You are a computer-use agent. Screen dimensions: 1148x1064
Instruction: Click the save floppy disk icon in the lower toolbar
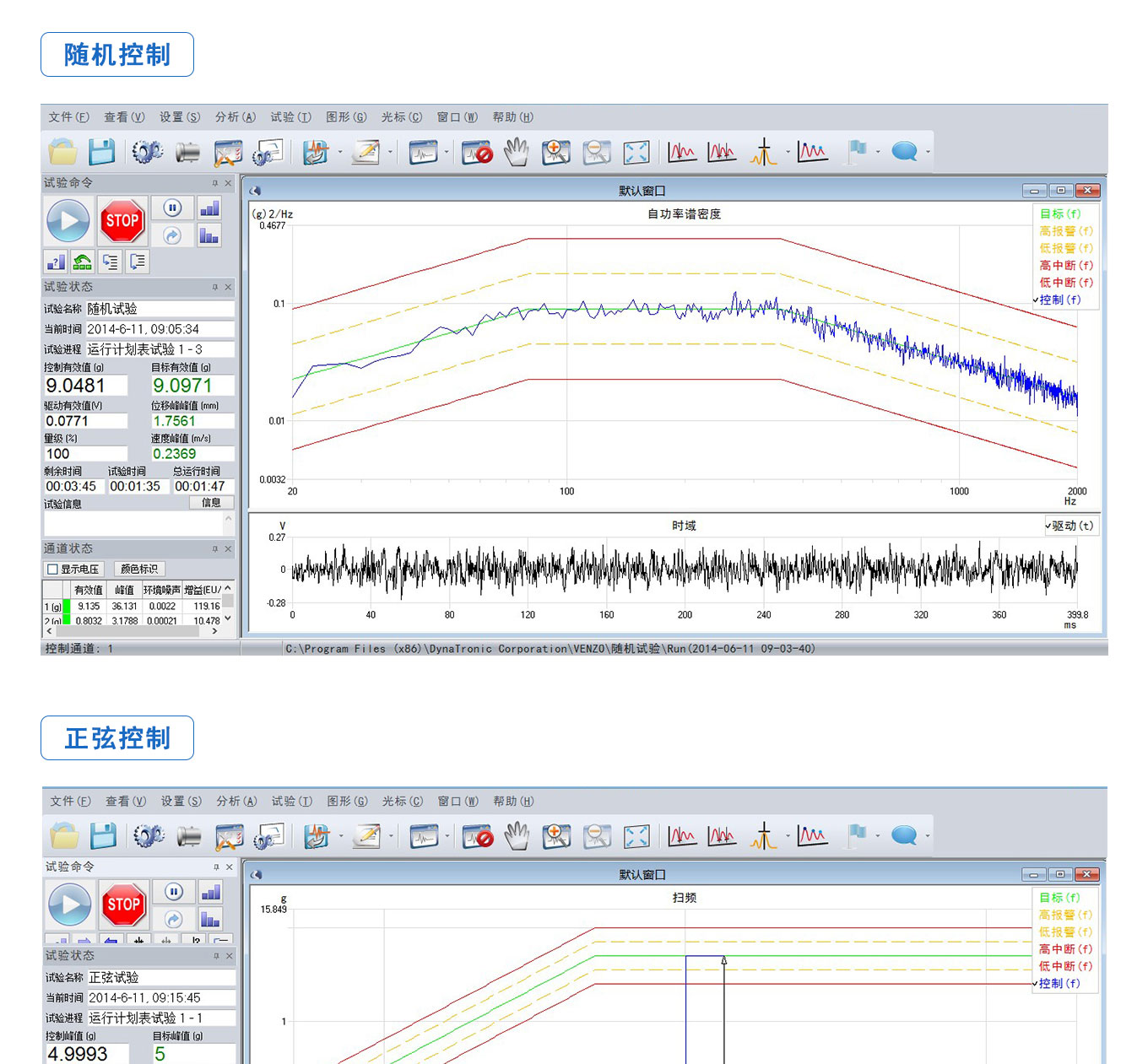tap(103, 836)
